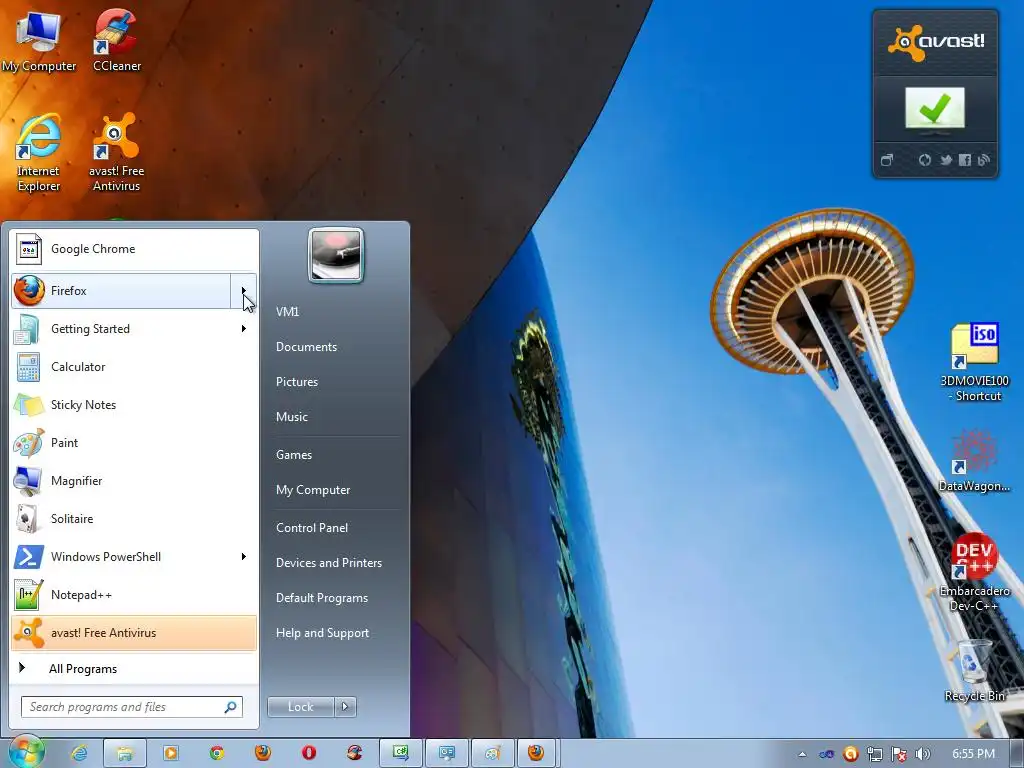
Task: Open Solitaire from Start menu
Action: 134,519
